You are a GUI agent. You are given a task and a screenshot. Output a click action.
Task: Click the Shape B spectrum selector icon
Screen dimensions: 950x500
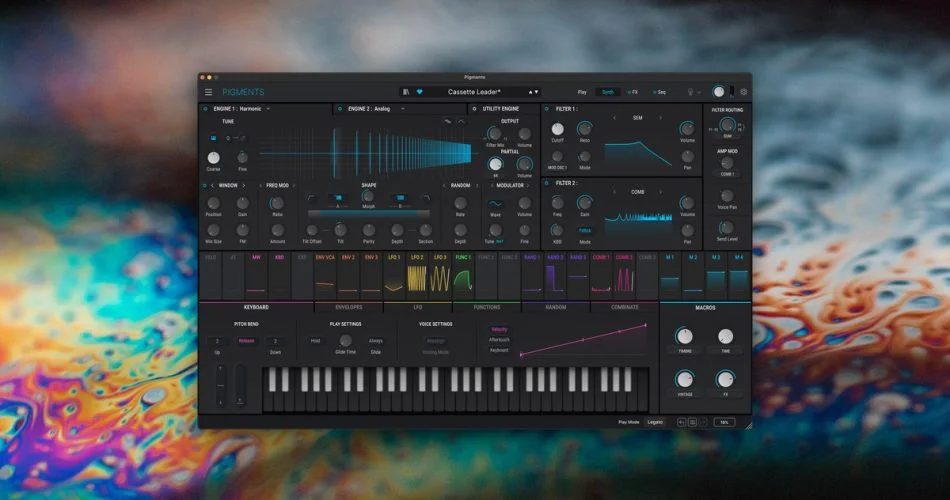[x=400, y=198]
